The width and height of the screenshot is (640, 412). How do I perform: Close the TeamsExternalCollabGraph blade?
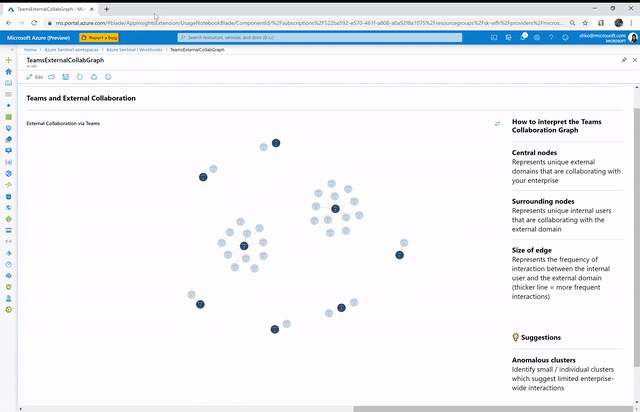[x=635, y=60]
